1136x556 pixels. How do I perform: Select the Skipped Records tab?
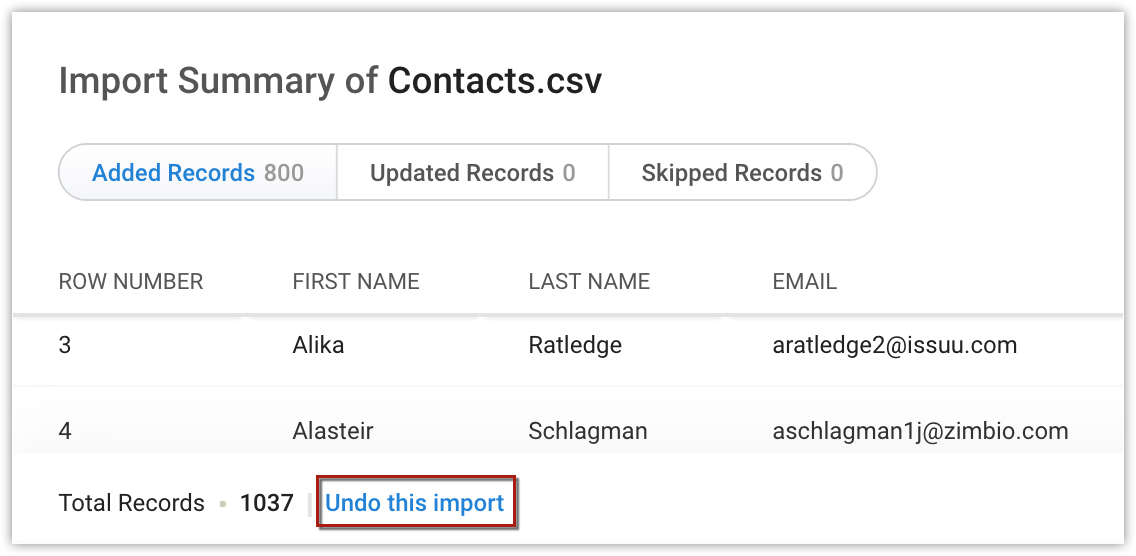pyautogui.click(x=742, y=173)
